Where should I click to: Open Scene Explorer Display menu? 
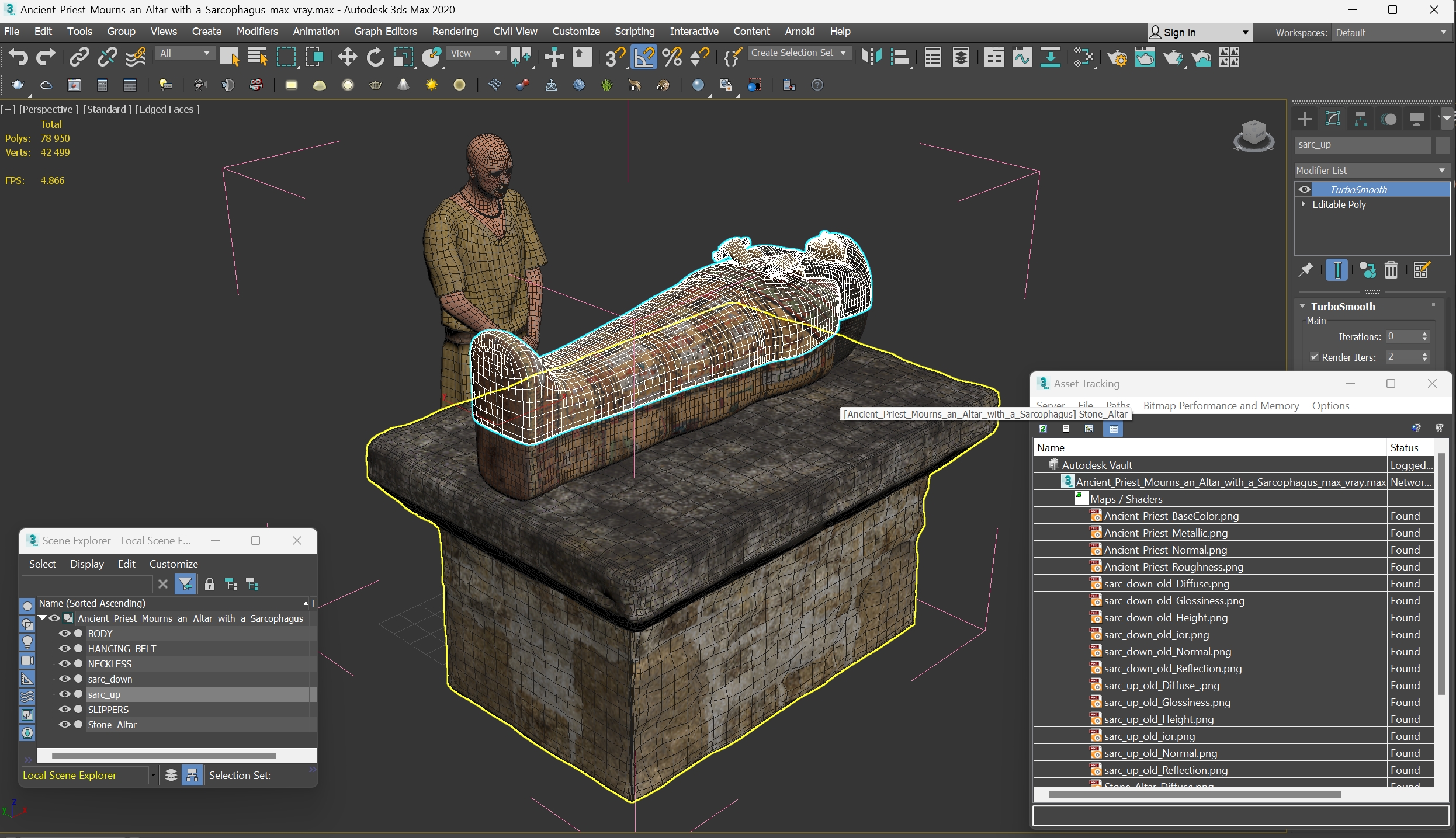pos(87,564)
